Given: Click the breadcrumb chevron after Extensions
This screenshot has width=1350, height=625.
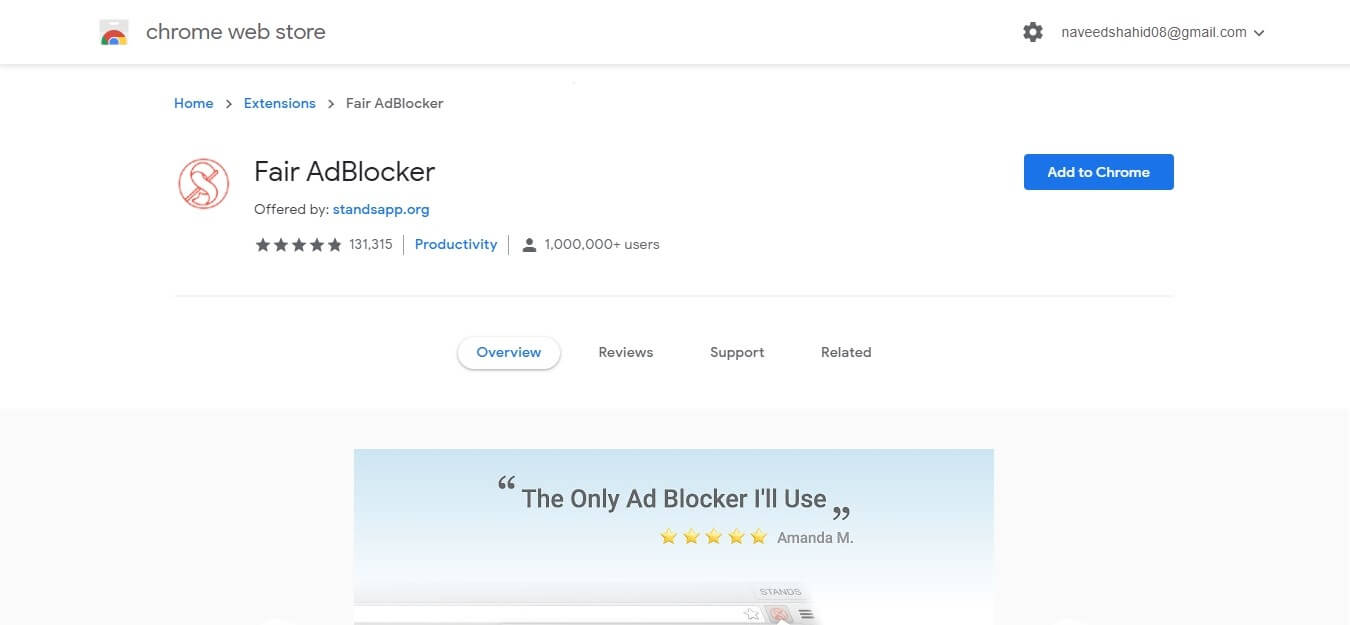Looking at the screenshot, I should click(331, 103).
